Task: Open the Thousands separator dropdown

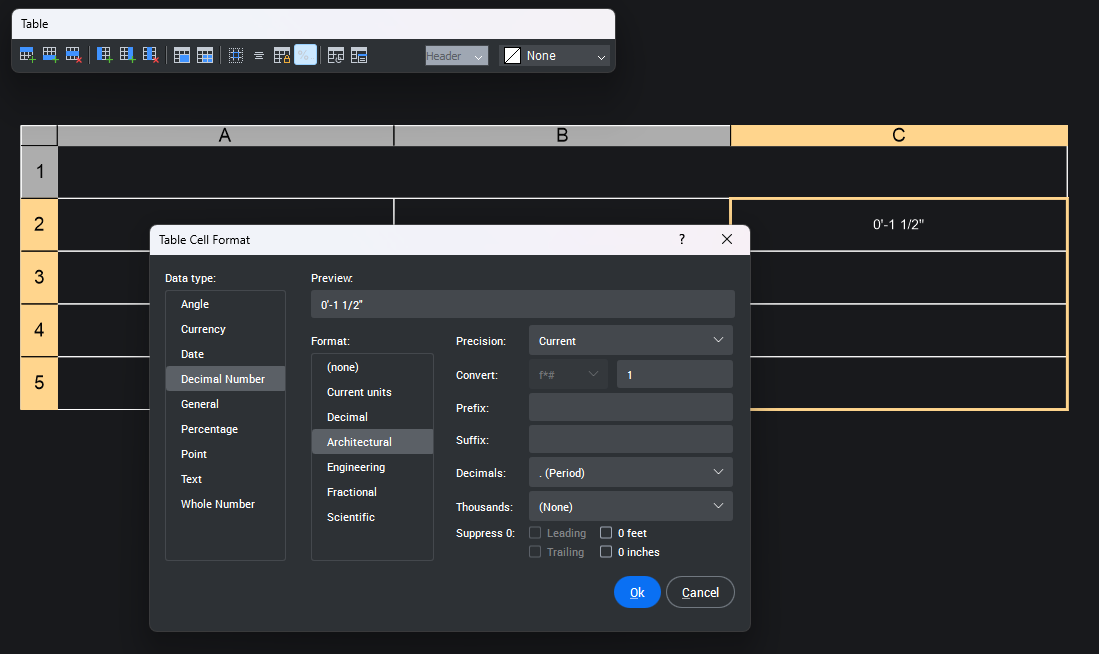Action: point(630,506)
